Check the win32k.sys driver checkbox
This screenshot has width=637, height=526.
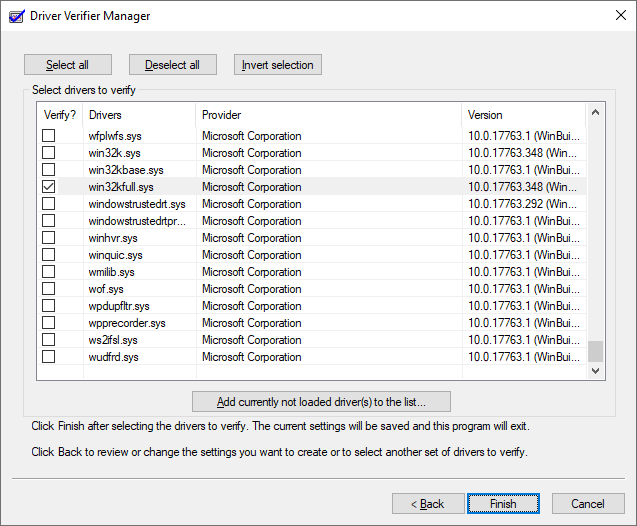click(x=48, y=153)
